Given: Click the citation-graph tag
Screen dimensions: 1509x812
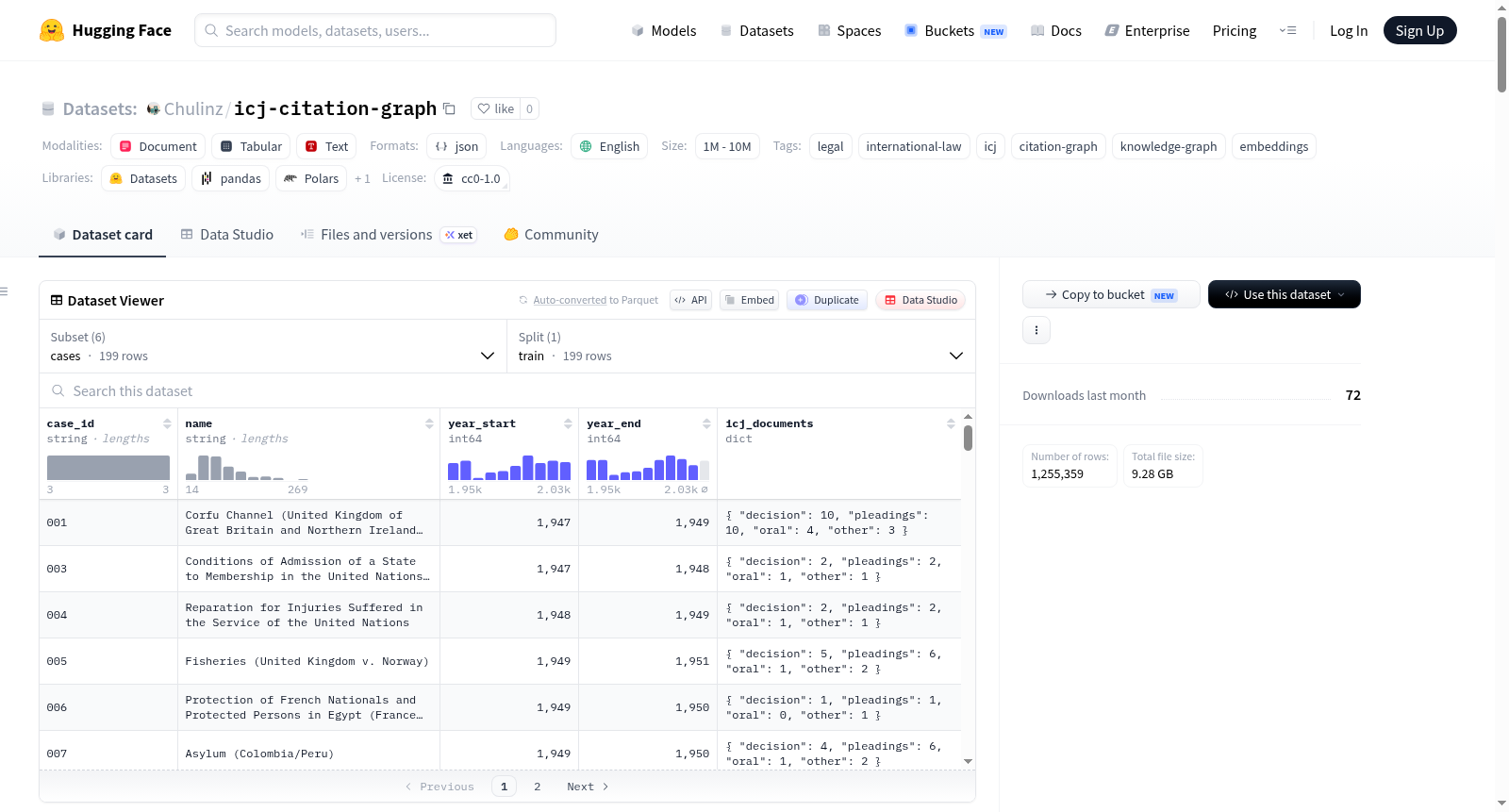Looking at the screenshot, I should [1058, 146].
